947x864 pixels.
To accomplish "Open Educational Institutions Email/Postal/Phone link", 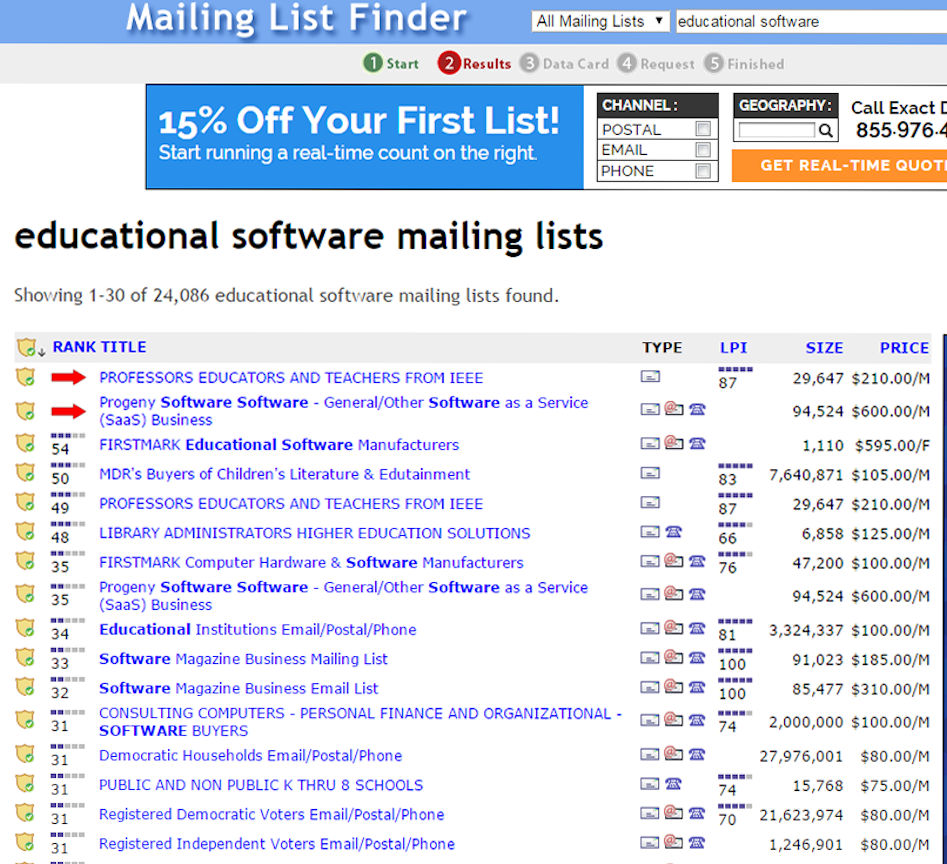I will coord(258,629).
